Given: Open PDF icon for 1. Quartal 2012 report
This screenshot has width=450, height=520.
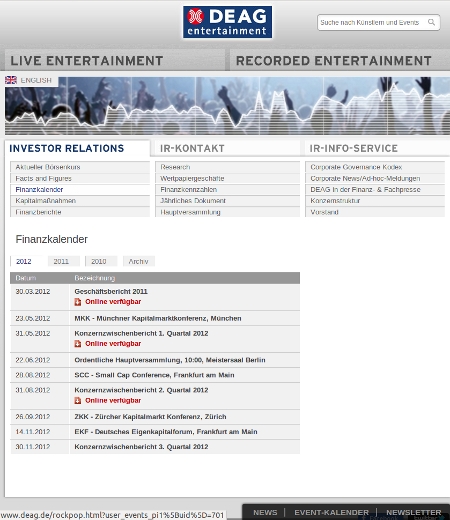Looking at the screenshot, I should pos(78,344).
